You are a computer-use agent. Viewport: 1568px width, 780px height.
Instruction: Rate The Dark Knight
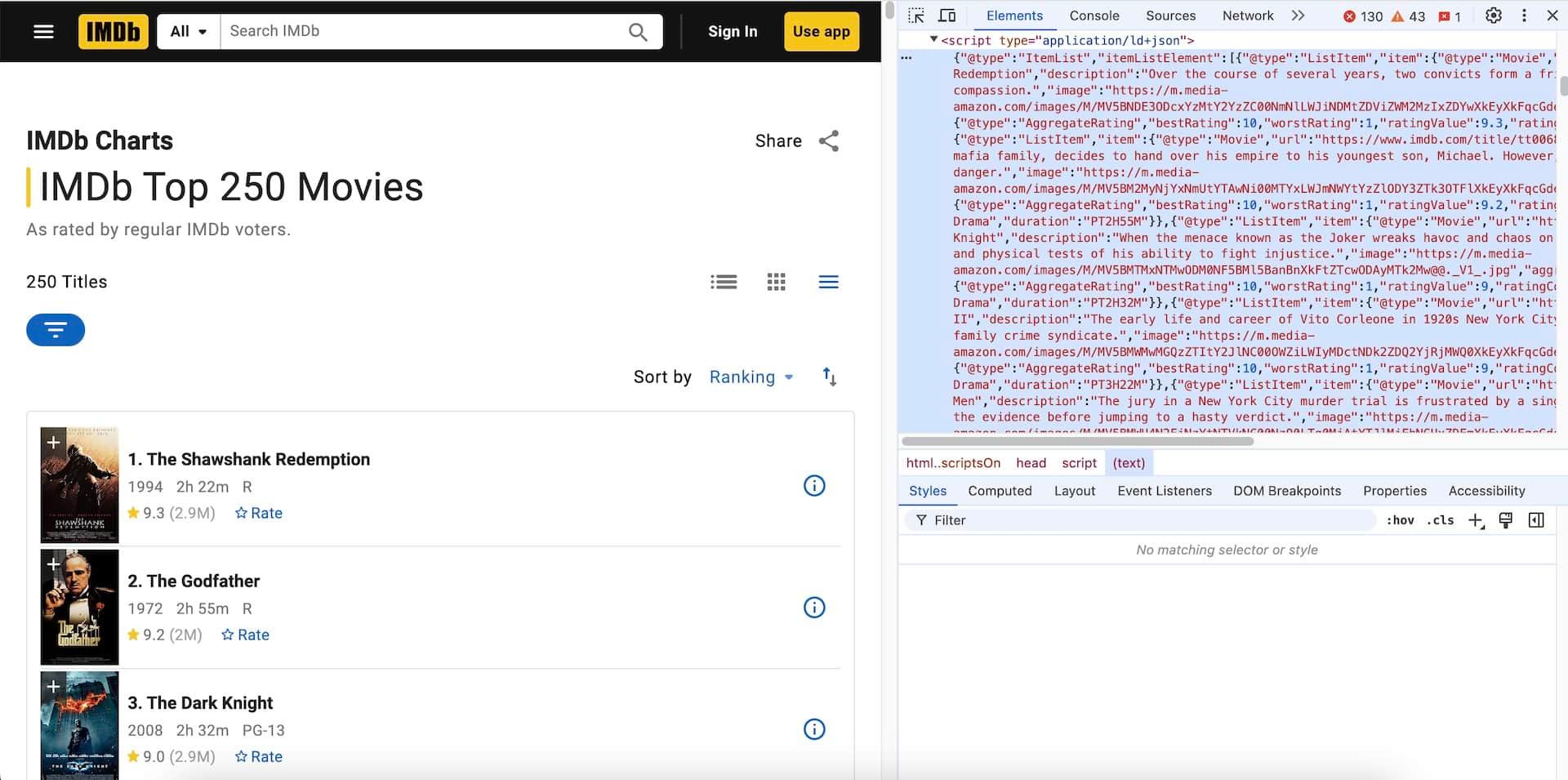(258, 756)
